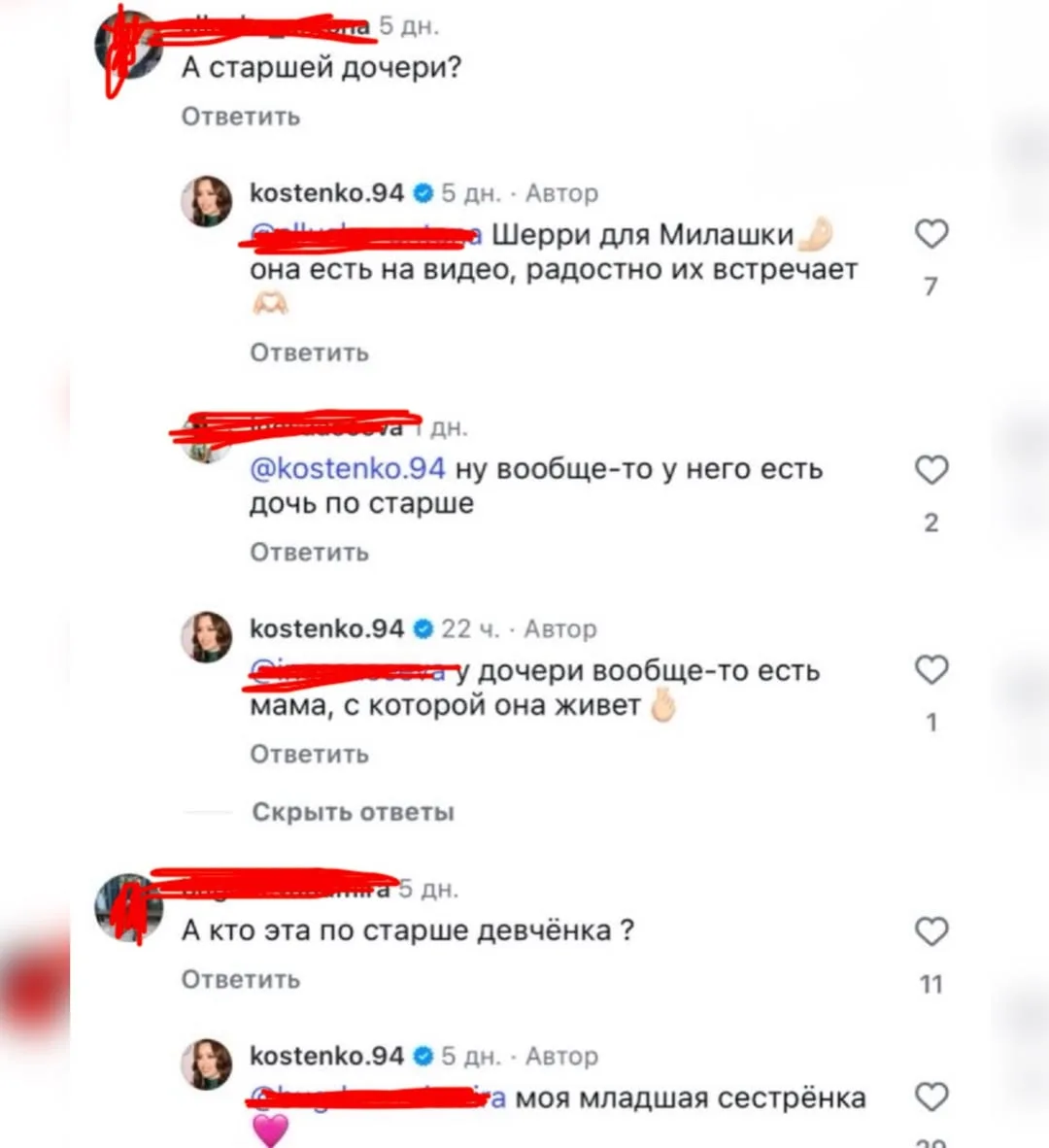Reply to the comment 'мама, с которой она живет'
The height and width of the screenshot is (1148, 1049).
coord(309,754)
